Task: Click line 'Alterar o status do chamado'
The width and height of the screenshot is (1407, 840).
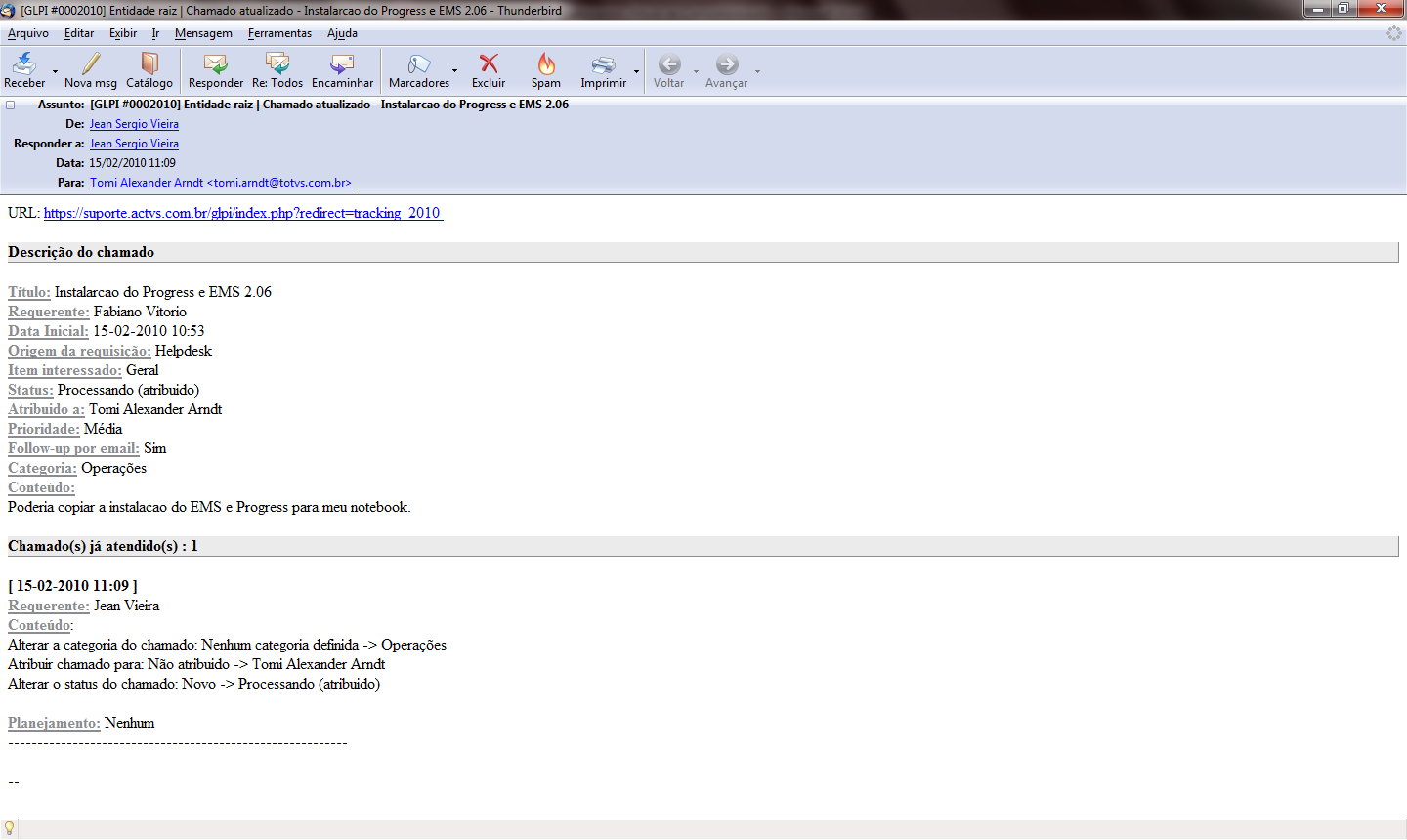Action: [193, 684]
